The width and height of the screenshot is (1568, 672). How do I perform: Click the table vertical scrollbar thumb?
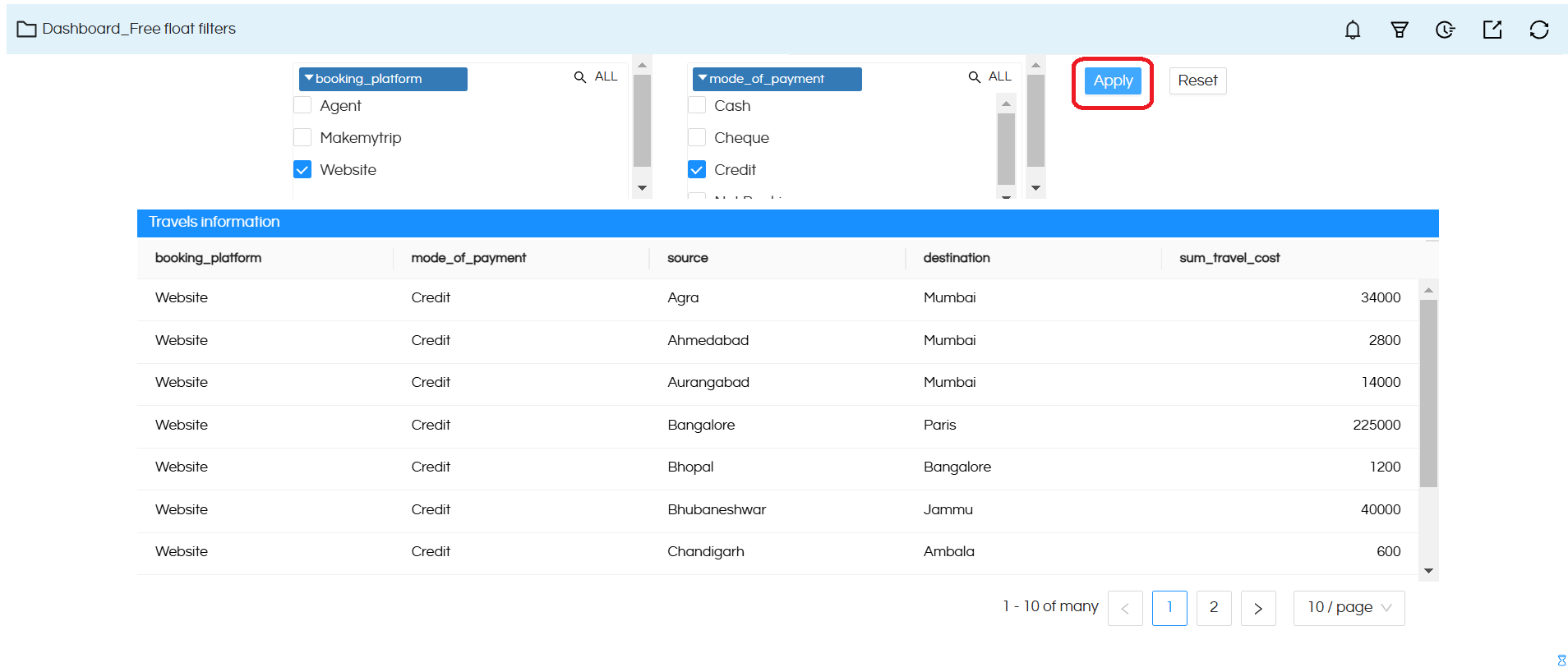1428,394
